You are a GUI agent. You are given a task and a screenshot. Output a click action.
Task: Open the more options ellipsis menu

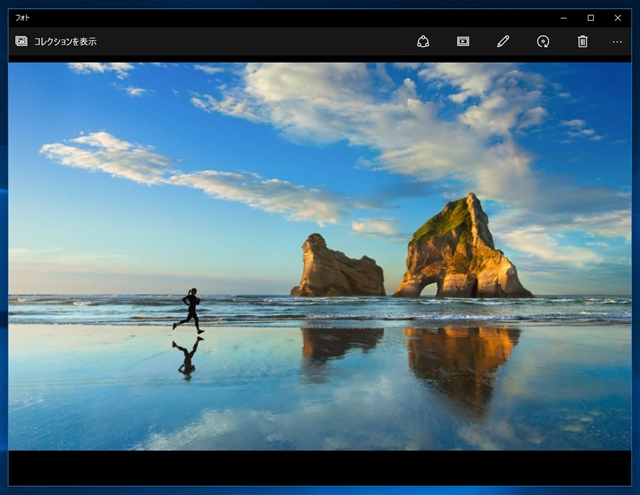(x=617, y=42)
